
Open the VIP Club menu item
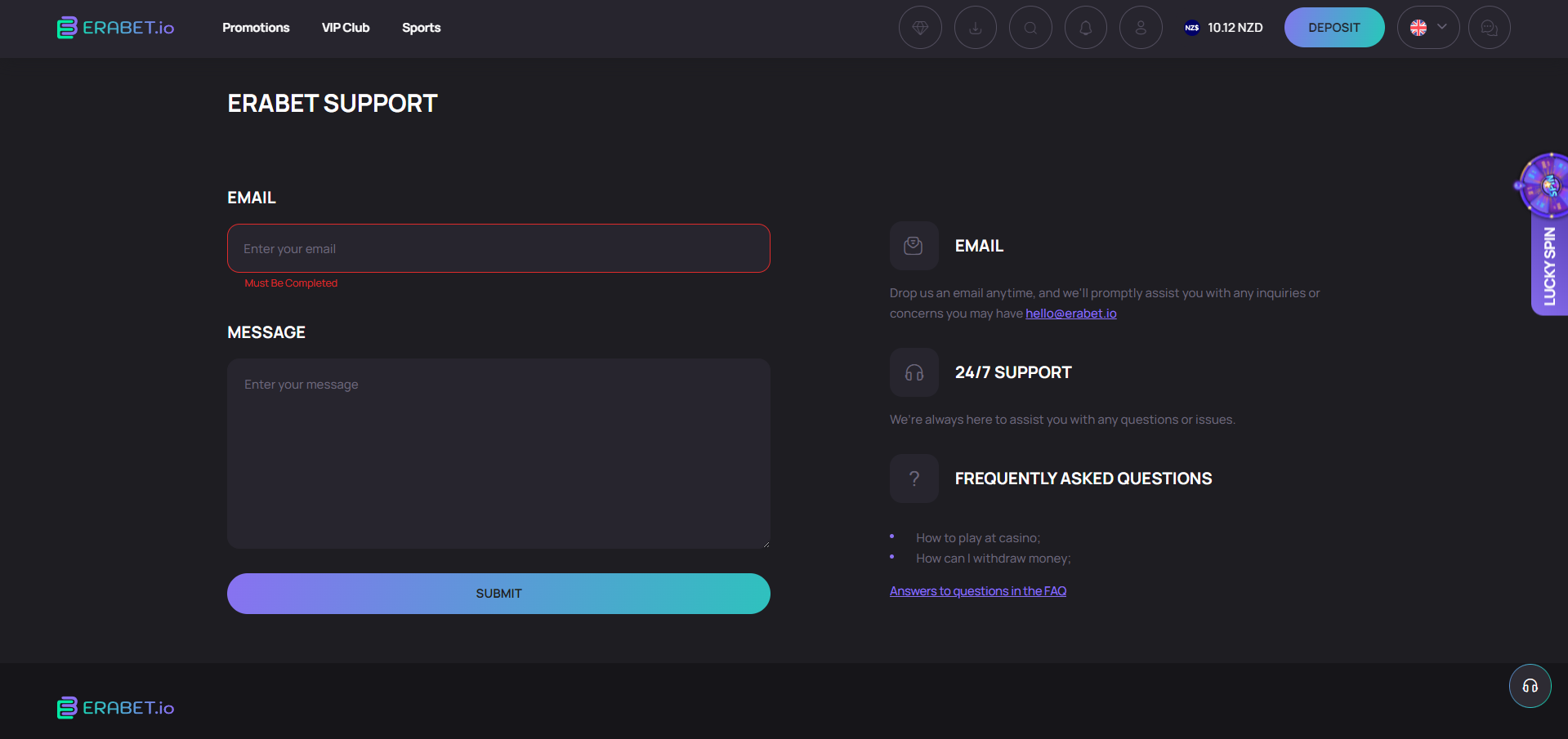tap(346, 28)
